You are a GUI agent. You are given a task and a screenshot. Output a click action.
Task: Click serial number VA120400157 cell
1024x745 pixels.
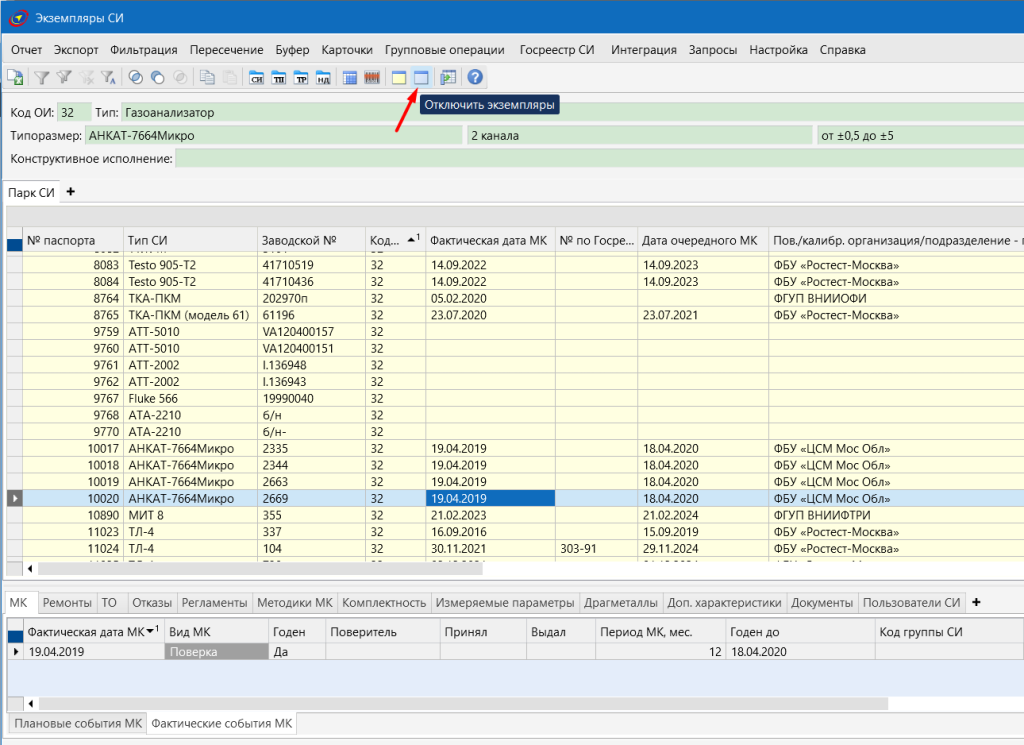(x=311, y=332)
